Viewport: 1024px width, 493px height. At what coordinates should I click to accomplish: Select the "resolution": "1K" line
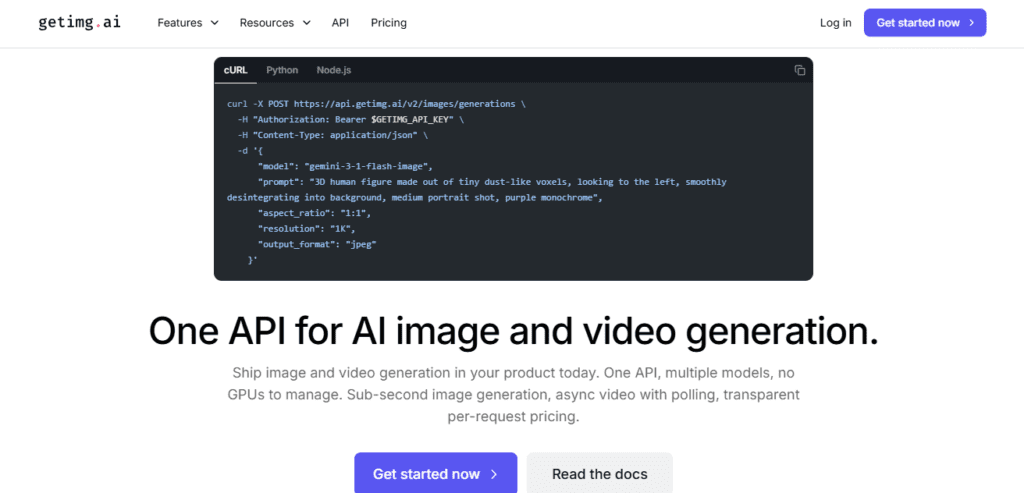coord(307,229)
